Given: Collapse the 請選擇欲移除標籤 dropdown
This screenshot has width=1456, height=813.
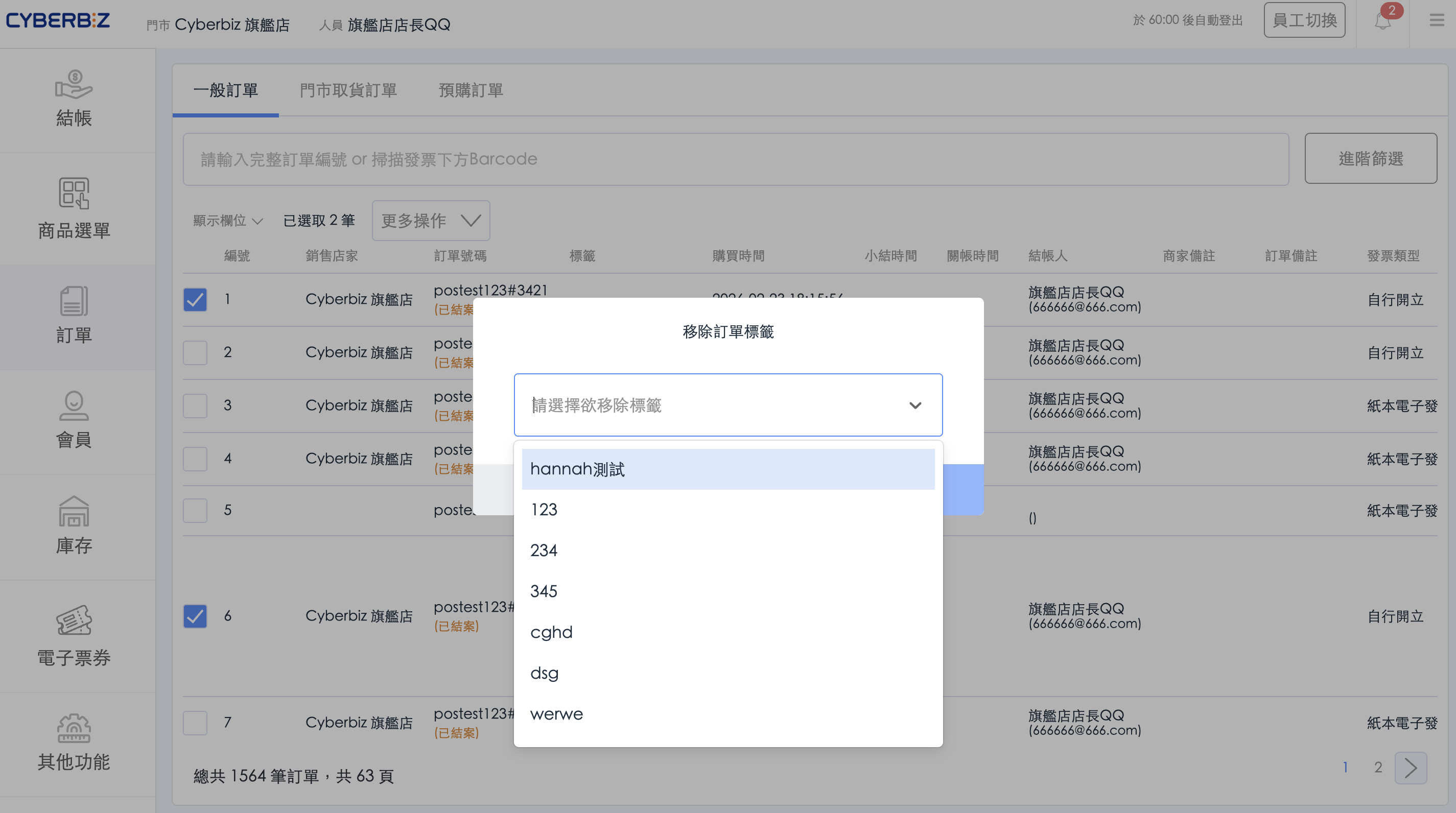Looking at the screenshot, I should click(915, 405).
